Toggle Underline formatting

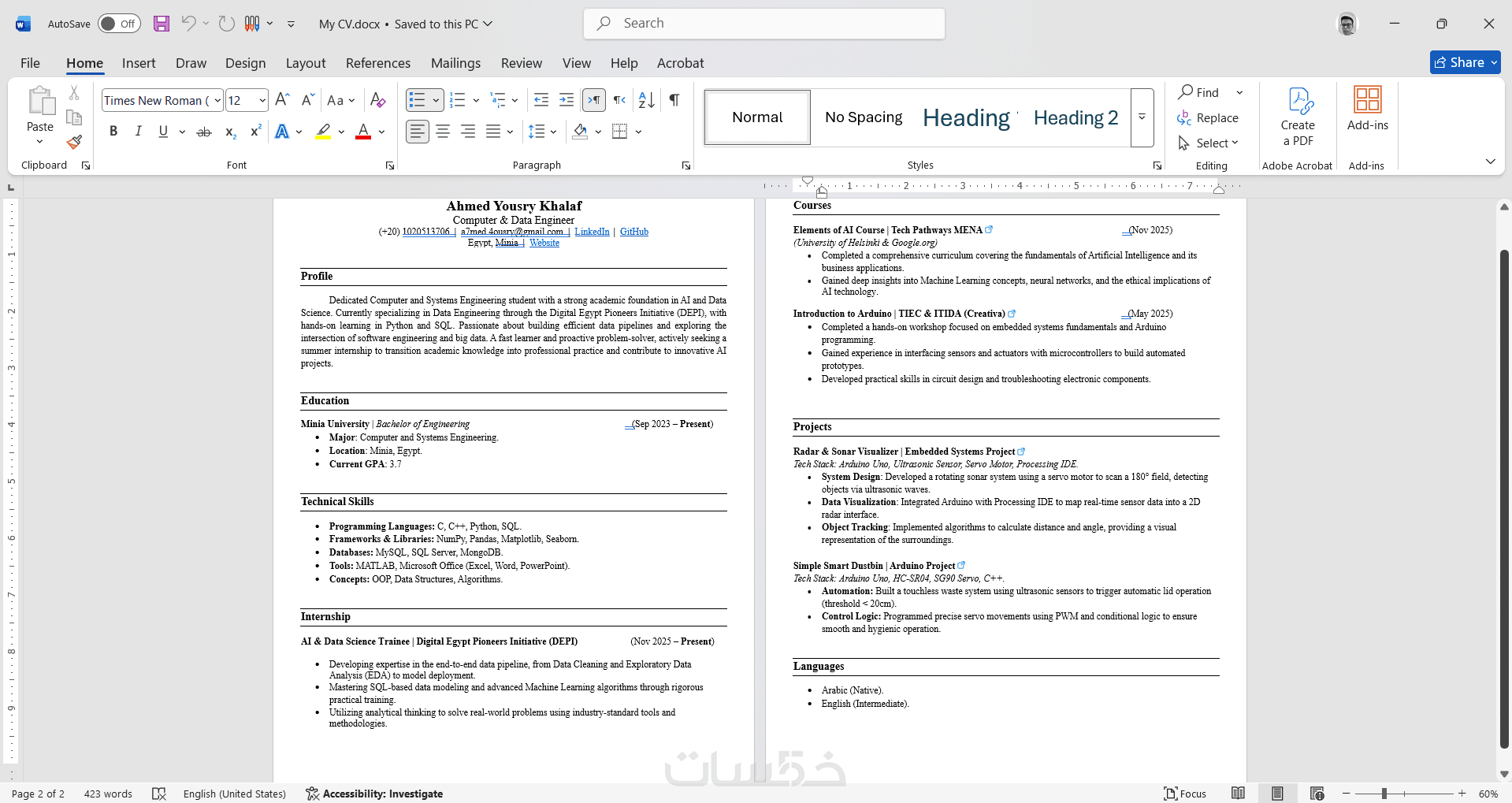(x=163, y=132)
